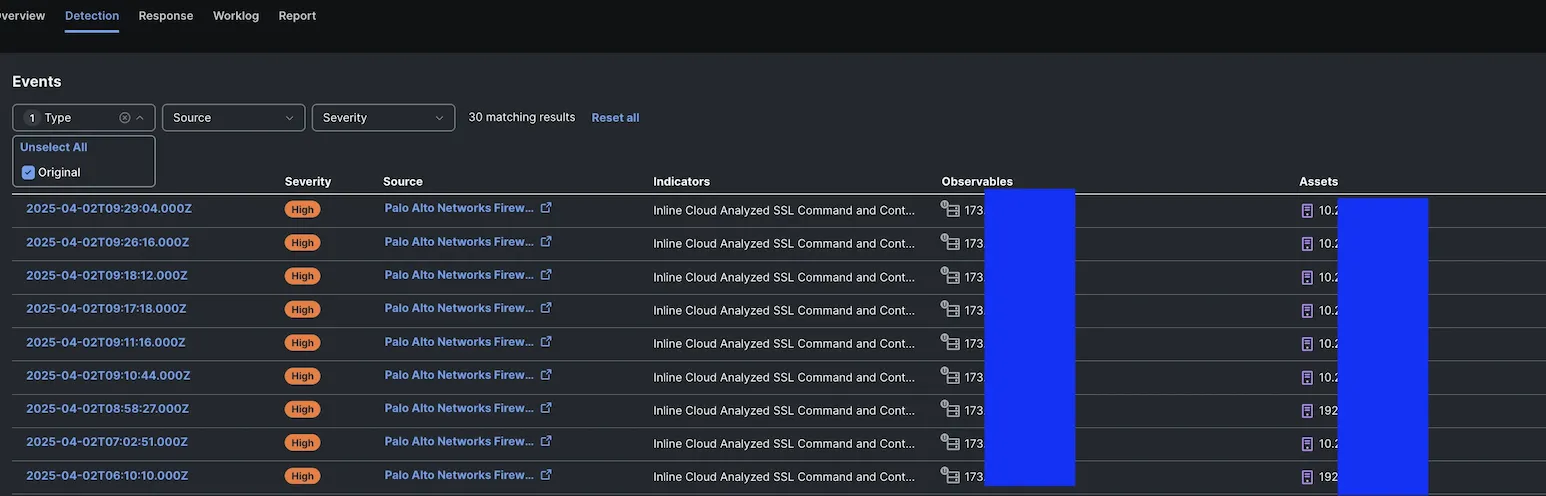Click the Events section heading
The image size is (1546, 496).
tap(37, 82)
